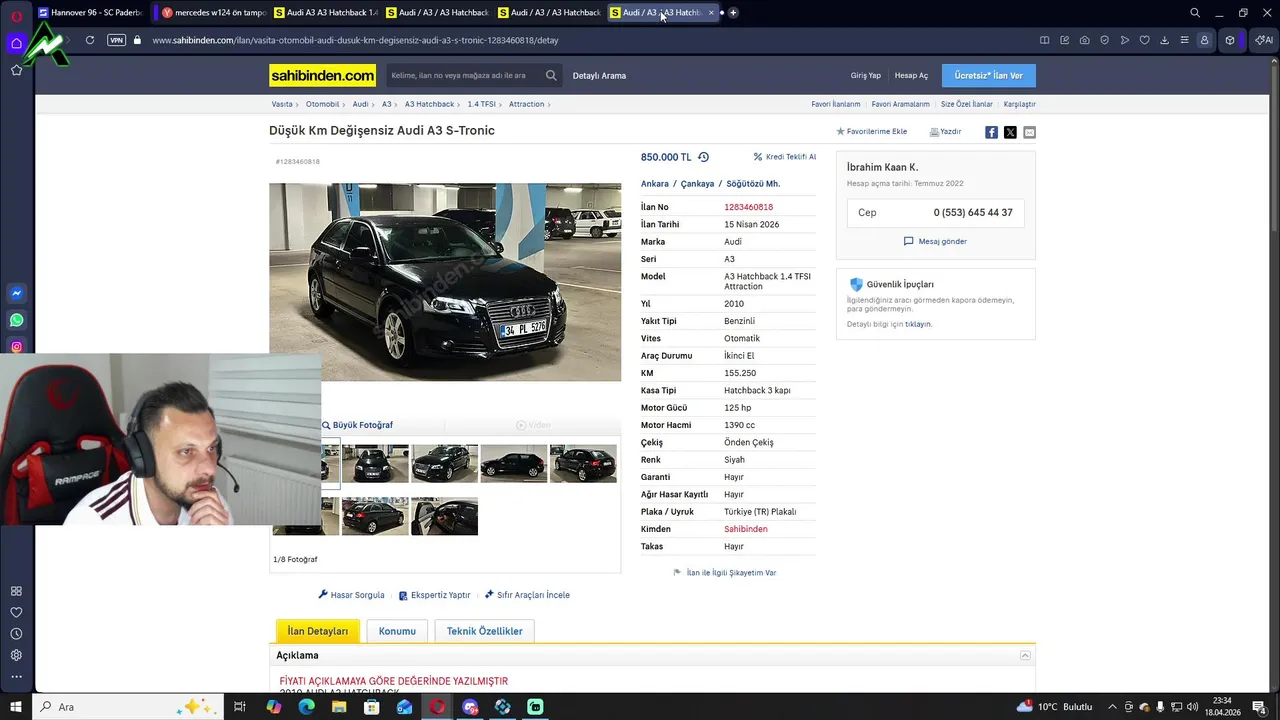Click Hesap Aç link

coord(911,76)
